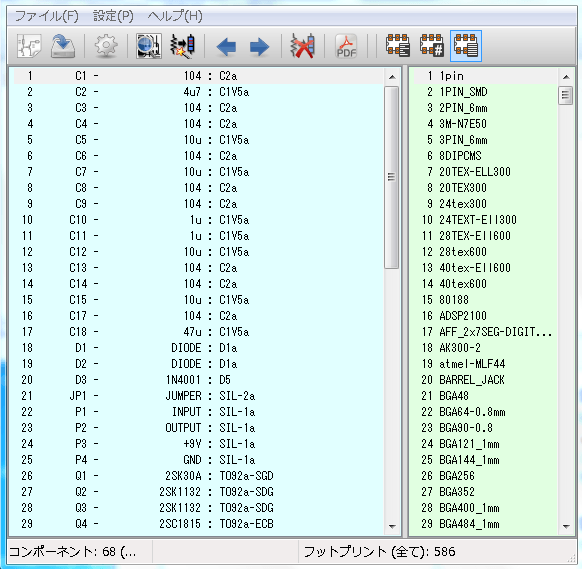Toggle filtered footprint list by keywords
The height and width of the screenshot is (569, 582).
click(x=398, y=46)
